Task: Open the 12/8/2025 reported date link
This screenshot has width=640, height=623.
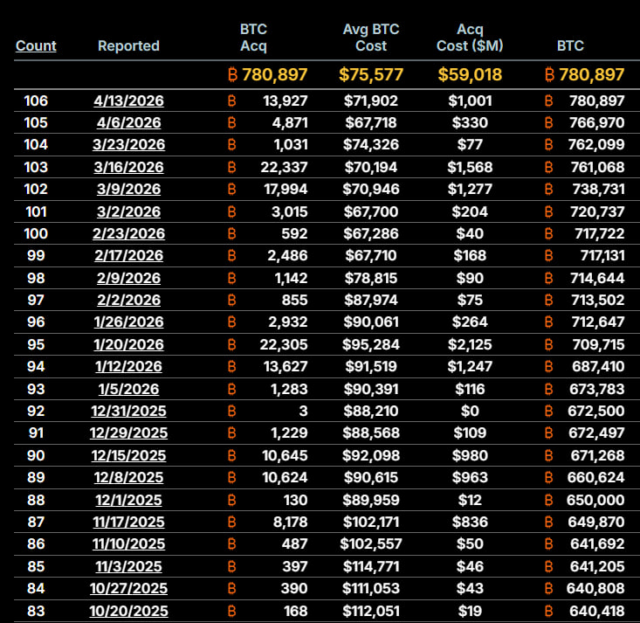Action: tap(129, 478)
